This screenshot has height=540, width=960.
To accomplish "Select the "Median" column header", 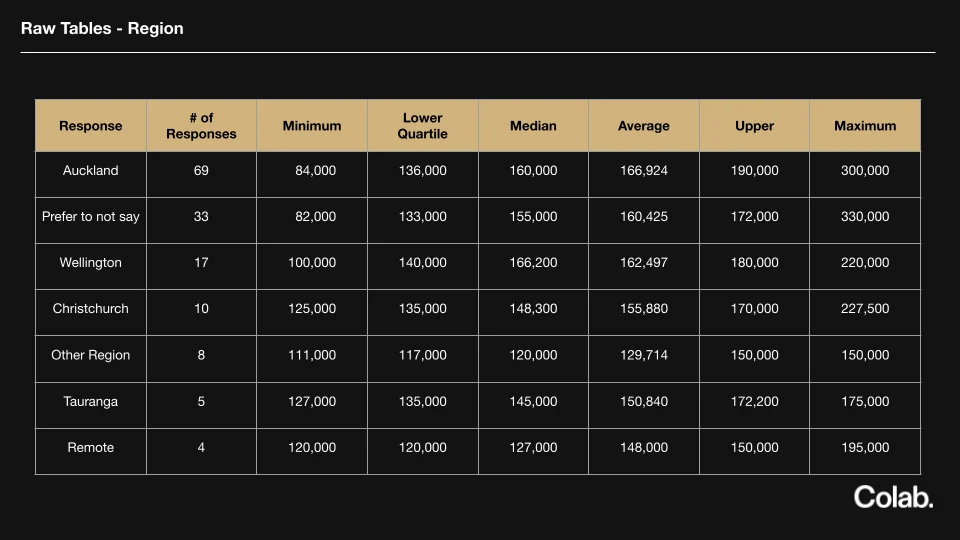I will point(533,126).
